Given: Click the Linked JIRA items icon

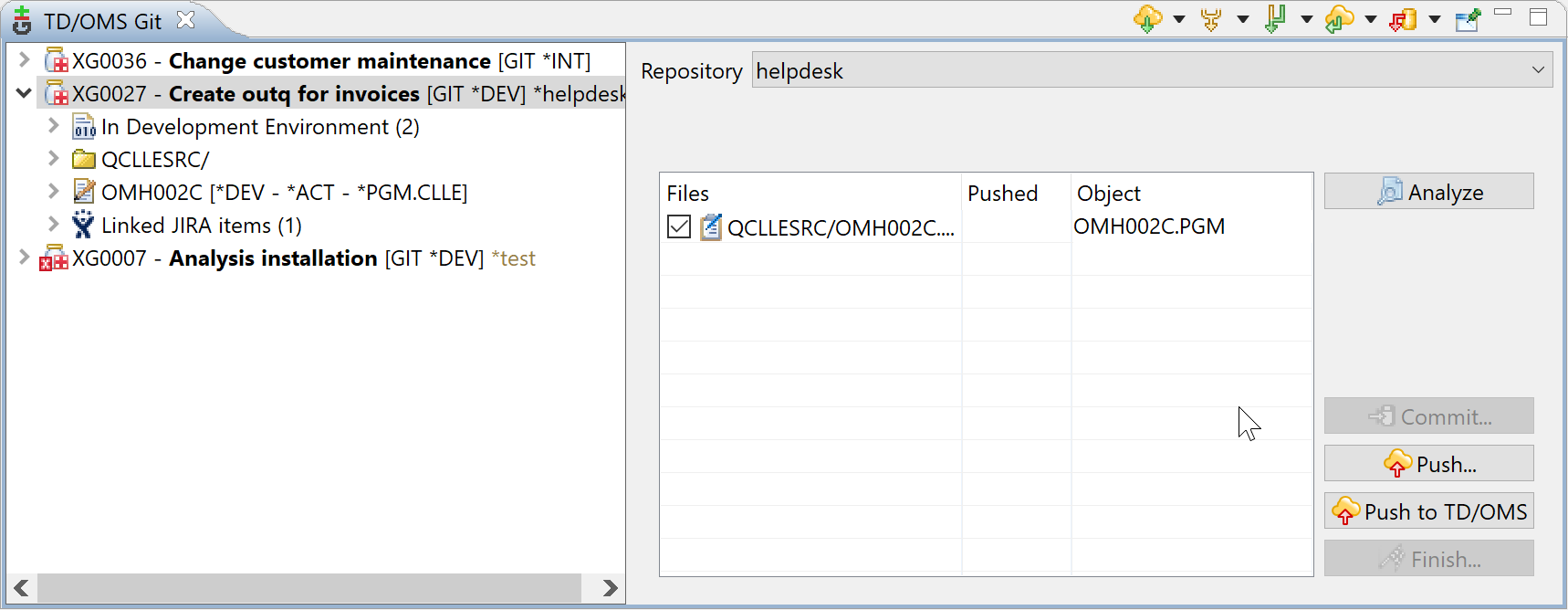Looking at the screenshot, I should tap(83, 226).
